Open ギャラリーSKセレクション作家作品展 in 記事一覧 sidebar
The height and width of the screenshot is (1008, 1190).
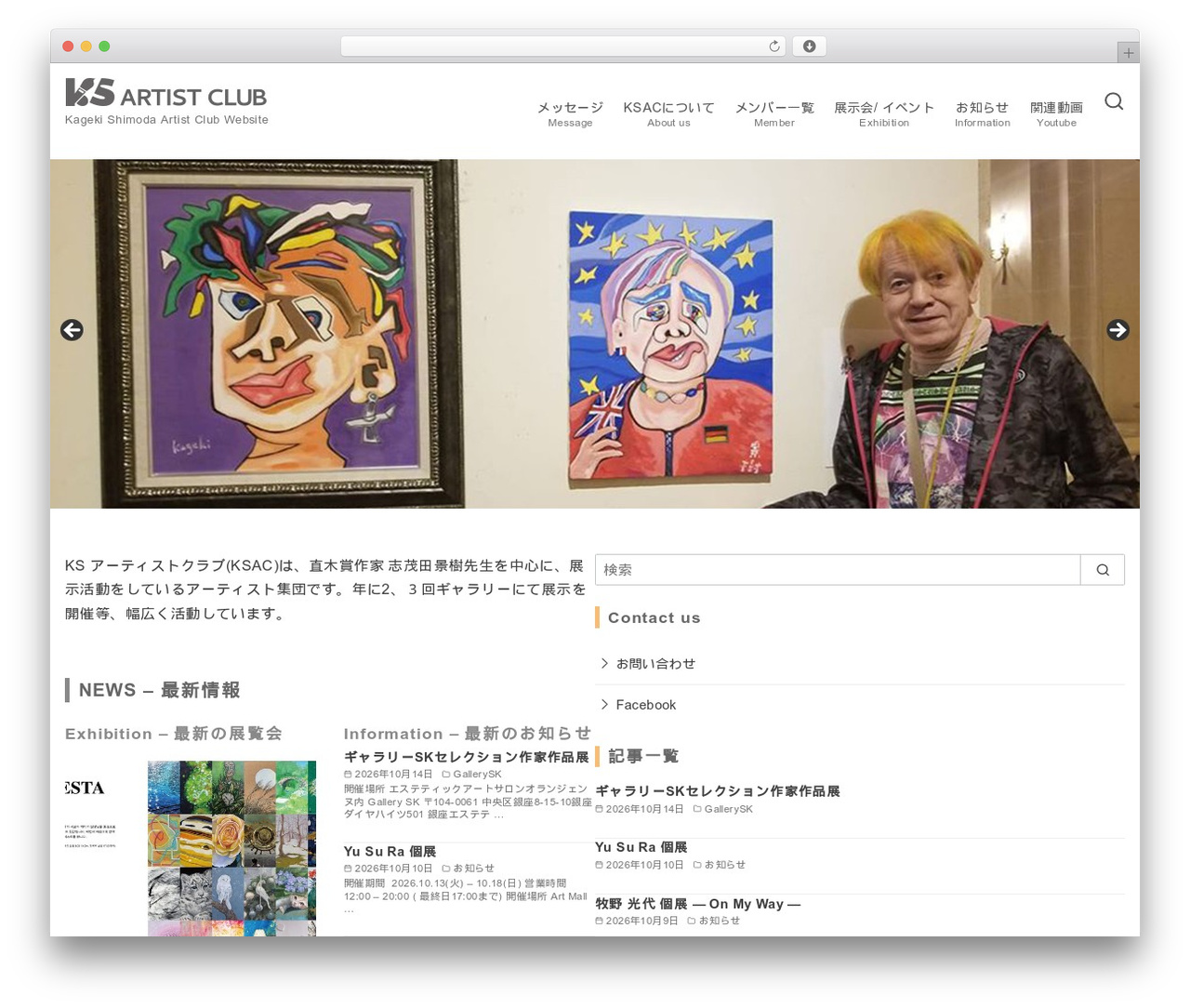717,791
